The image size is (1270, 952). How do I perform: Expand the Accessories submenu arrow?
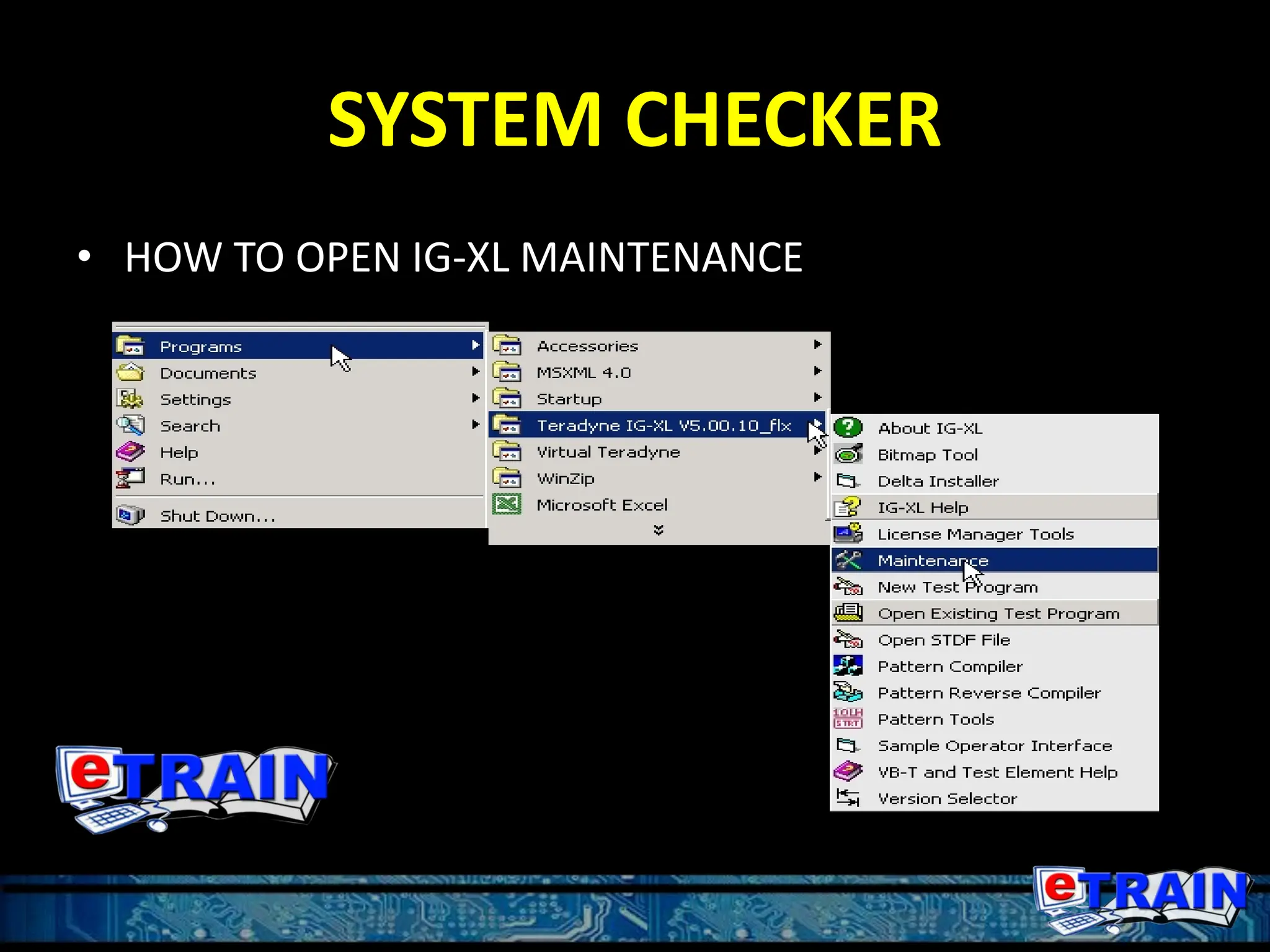click(x=818, y=345)
